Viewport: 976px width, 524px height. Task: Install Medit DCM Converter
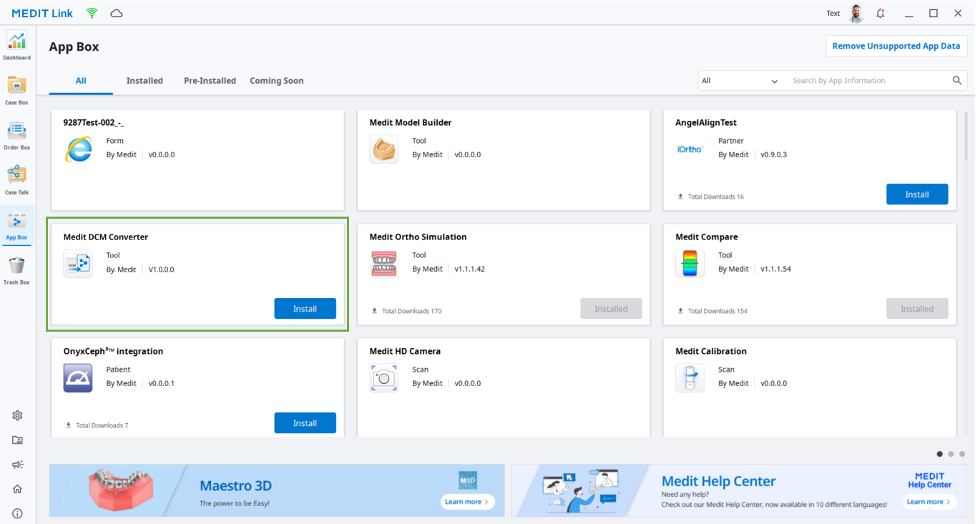[x=305, y=309]
